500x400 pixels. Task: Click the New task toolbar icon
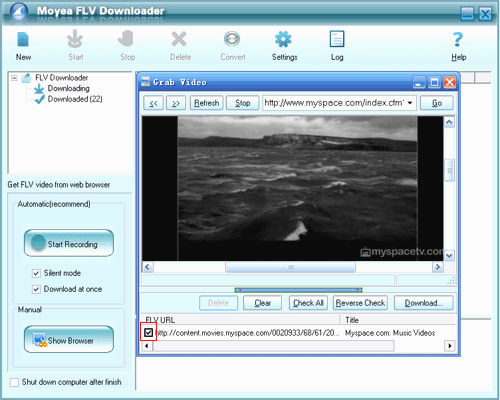tap(23, 40)
